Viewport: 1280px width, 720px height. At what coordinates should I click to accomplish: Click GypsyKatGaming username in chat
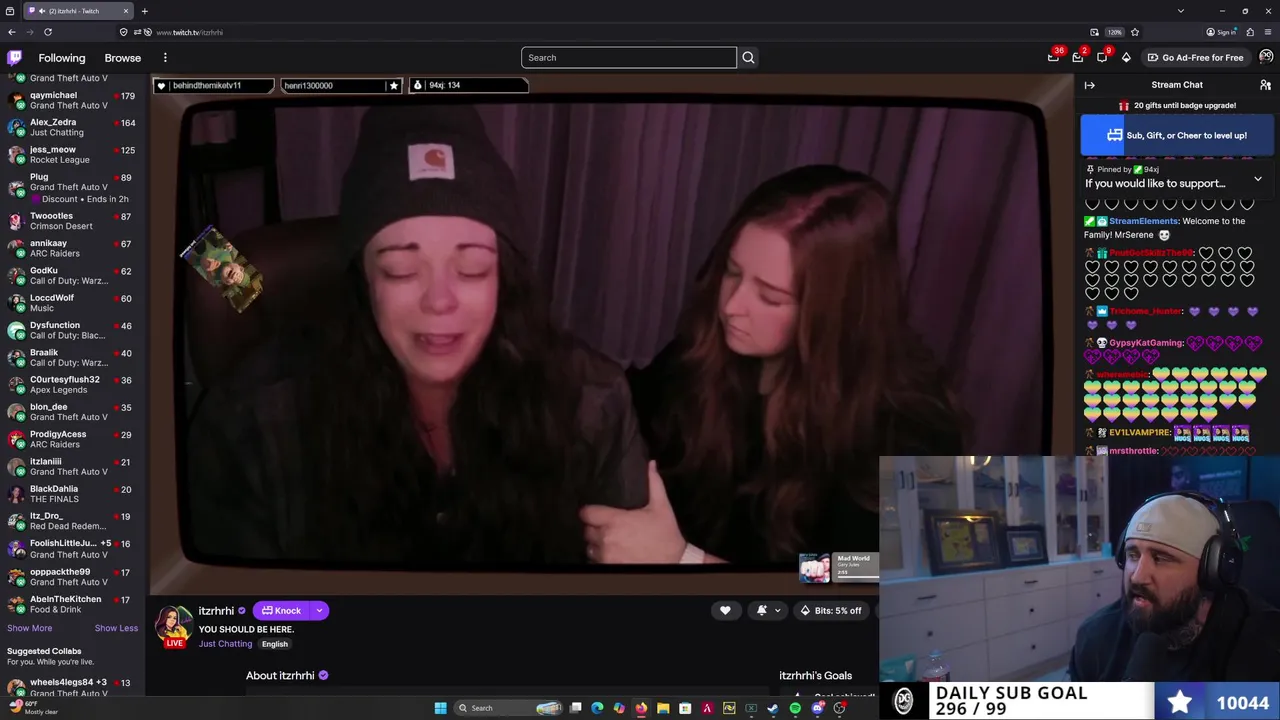coord(1146,343)
